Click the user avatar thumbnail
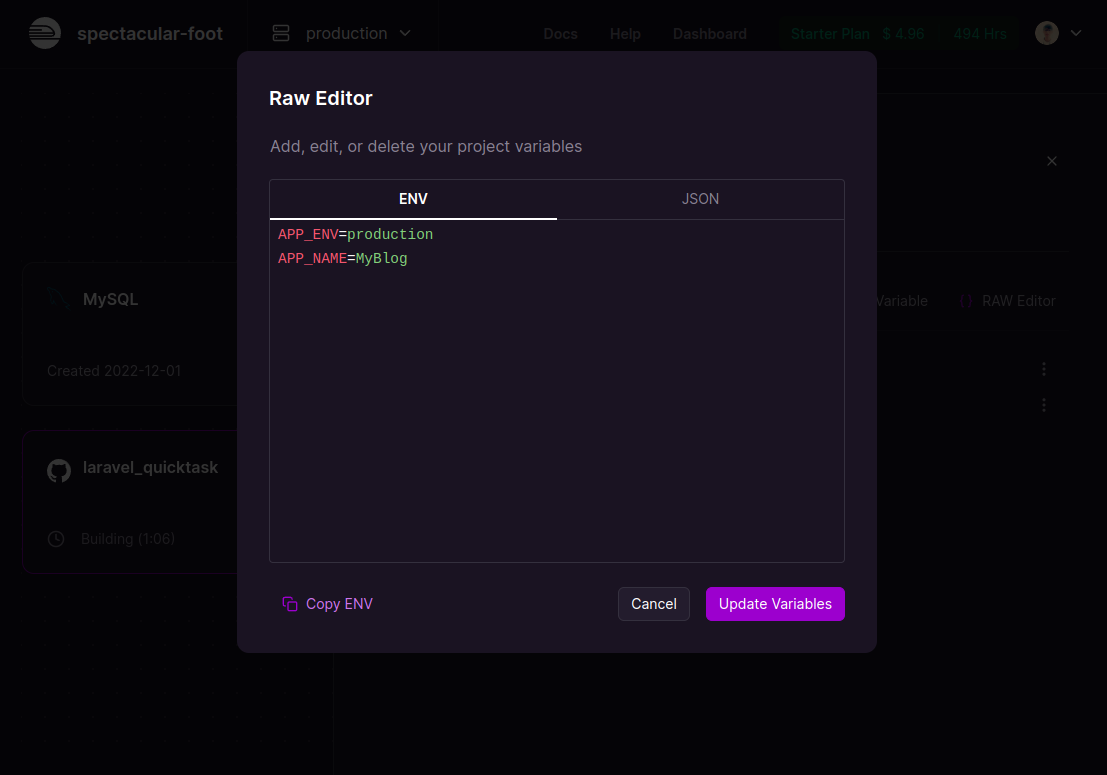This screenshot has width=1107, height=775. (1045, 33)
